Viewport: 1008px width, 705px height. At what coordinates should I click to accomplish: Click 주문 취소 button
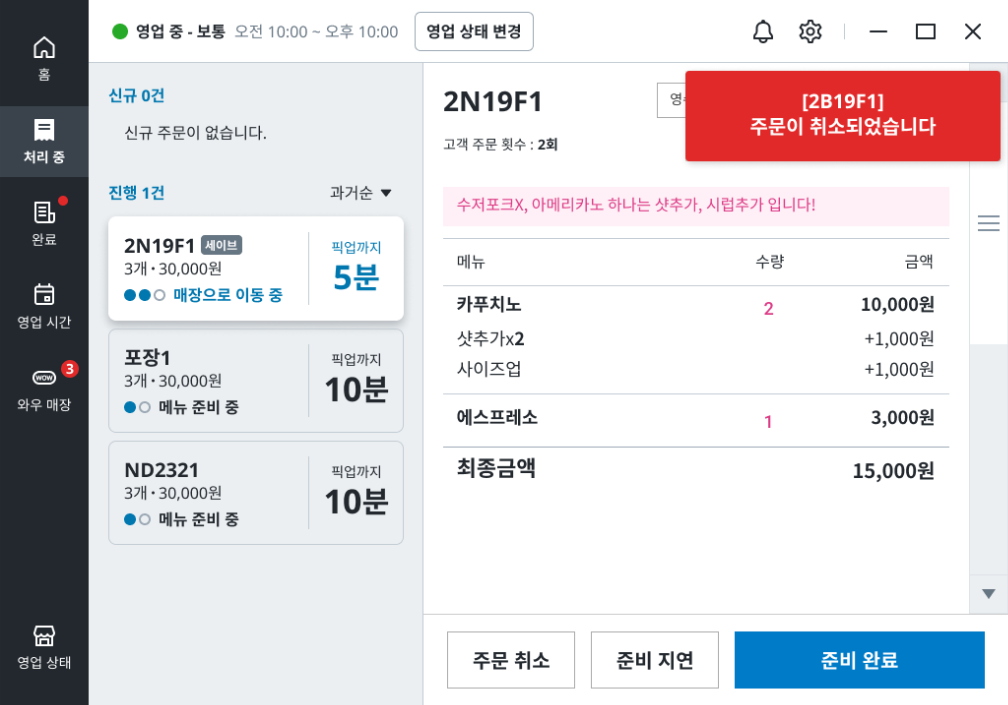tap(511, 660)
